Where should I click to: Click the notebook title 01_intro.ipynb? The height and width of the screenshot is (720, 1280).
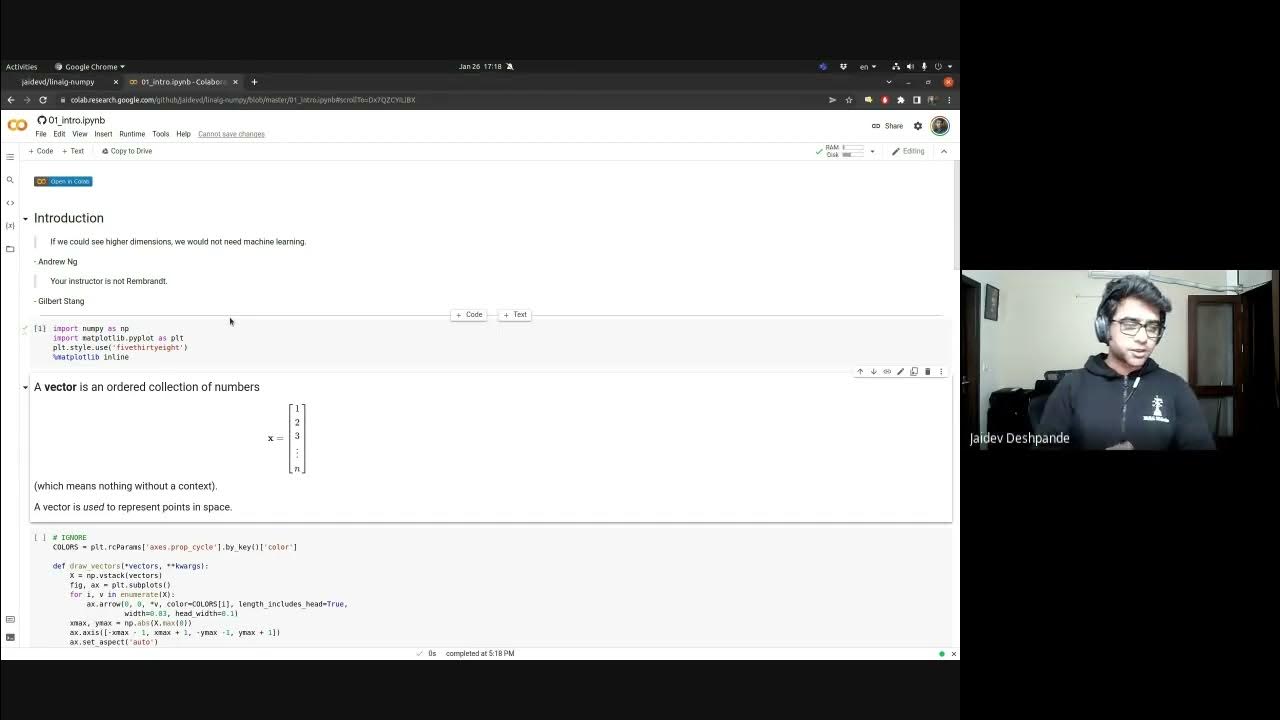[x=77, y=120]
